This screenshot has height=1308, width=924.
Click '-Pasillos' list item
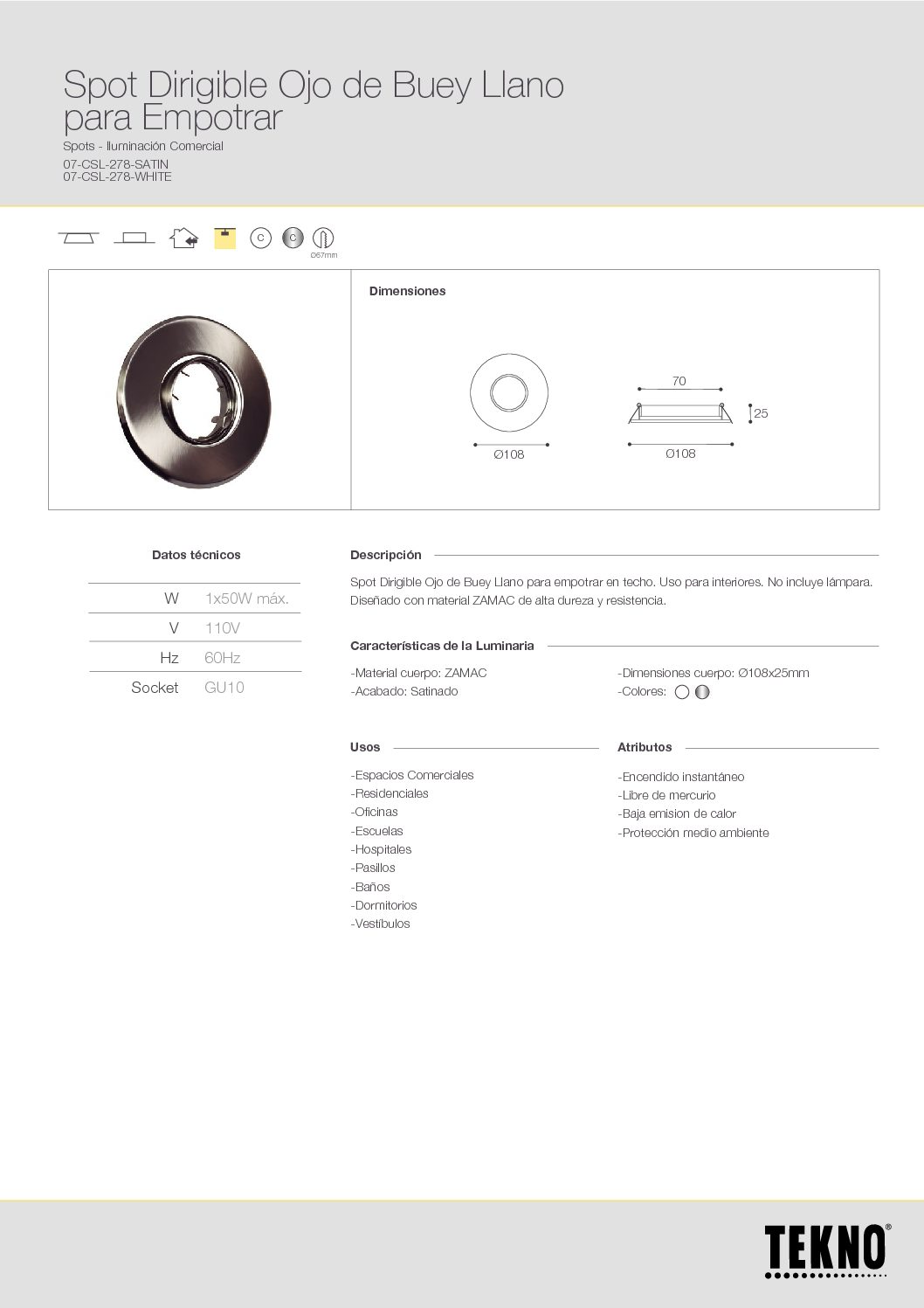coord(373,868)
